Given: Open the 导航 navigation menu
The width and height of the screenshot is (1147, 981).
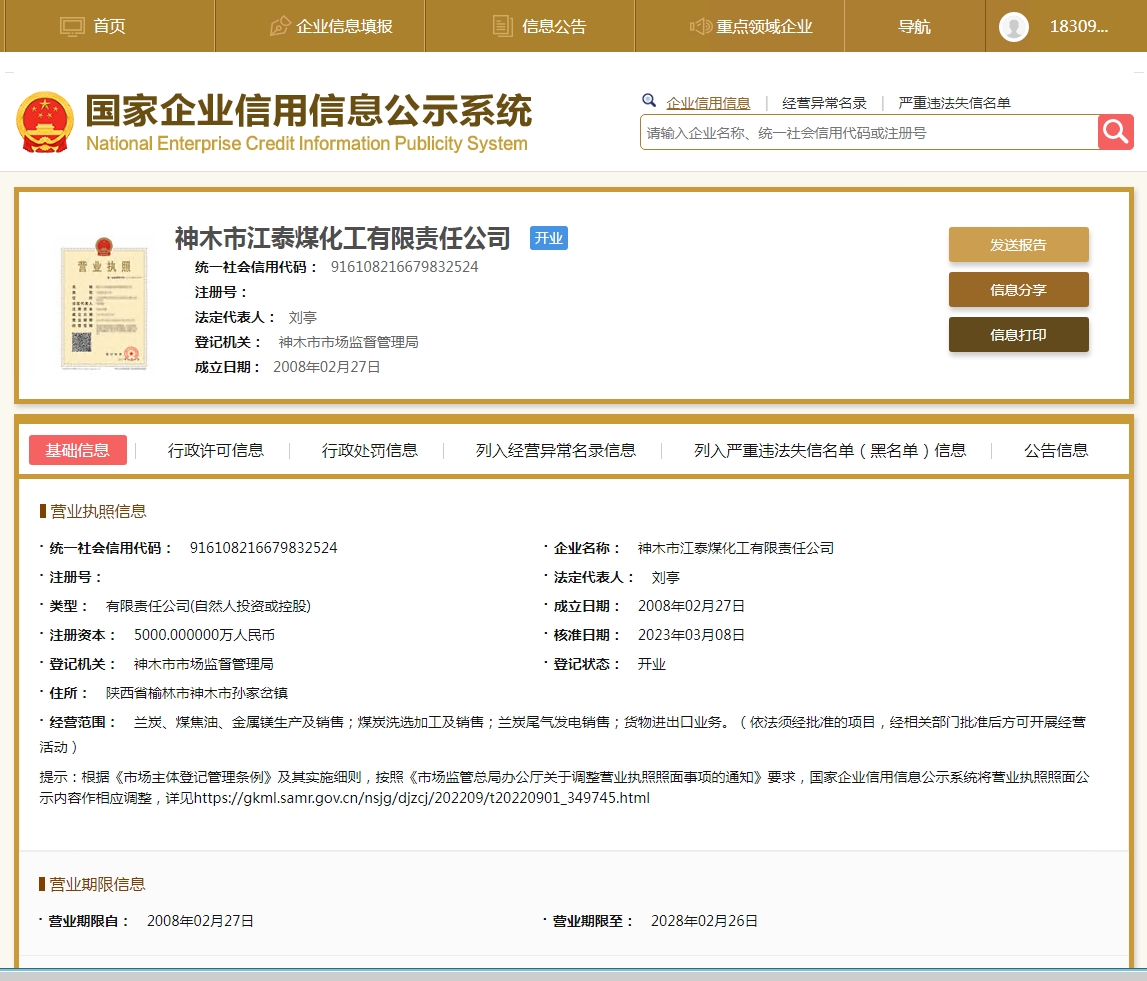Looking at the screenshot, I should pyautogui.click(x=914, y=26).
